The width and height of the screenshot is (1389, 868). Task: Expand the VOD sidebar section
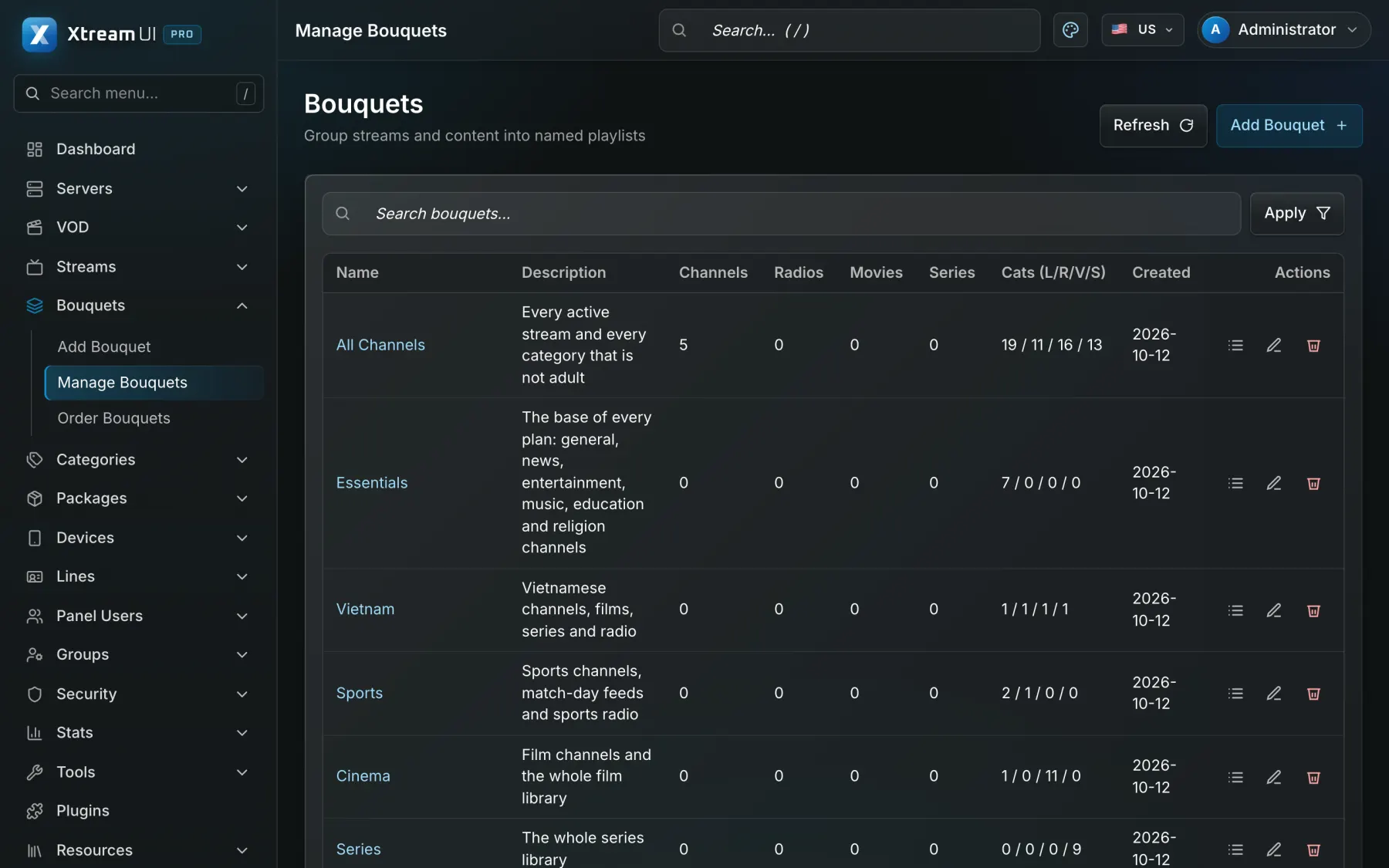point(139,227)
